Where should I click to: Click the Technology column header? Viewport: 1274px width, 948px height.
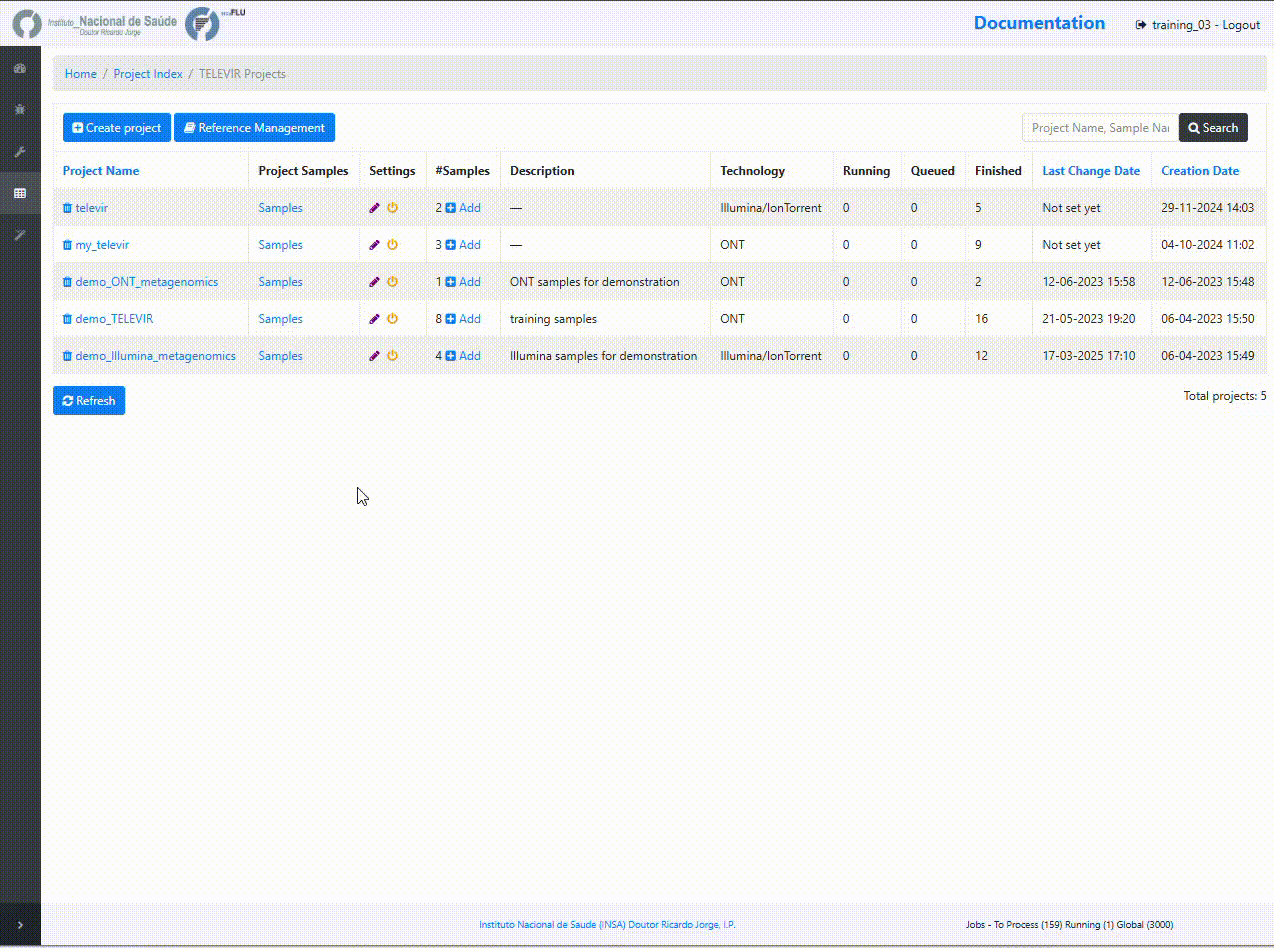[753, 171]
